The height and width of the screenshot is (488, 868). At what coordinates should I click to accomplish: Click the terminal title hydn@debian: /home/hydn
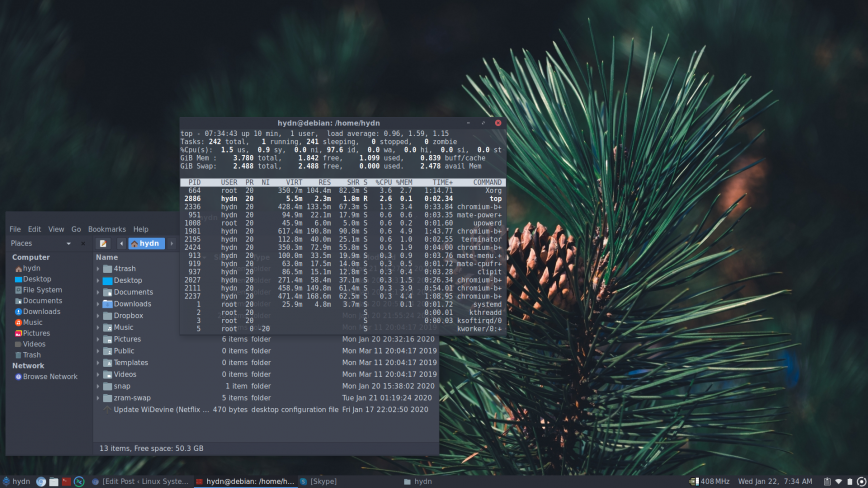328,123
